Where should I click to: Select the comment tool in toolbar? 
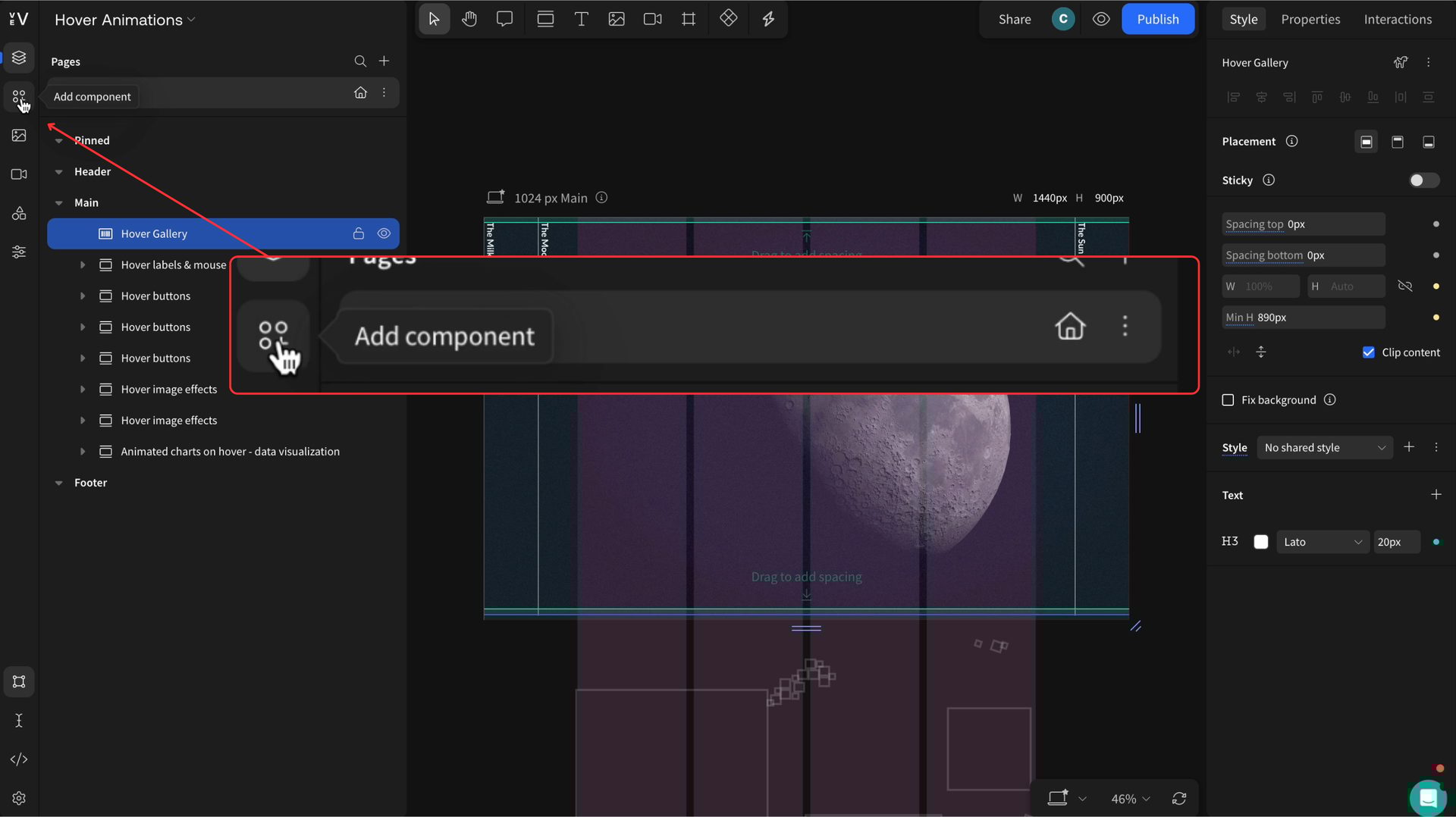point(504,19)
